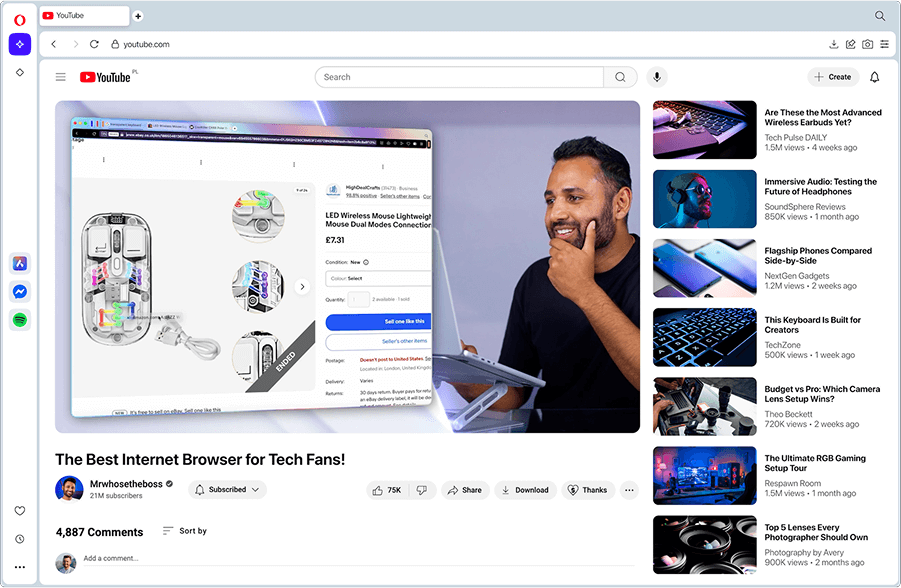The width and height of the screenshot is (901, 588).
Task: Click the Download button under the video
Action: (525, 490)
